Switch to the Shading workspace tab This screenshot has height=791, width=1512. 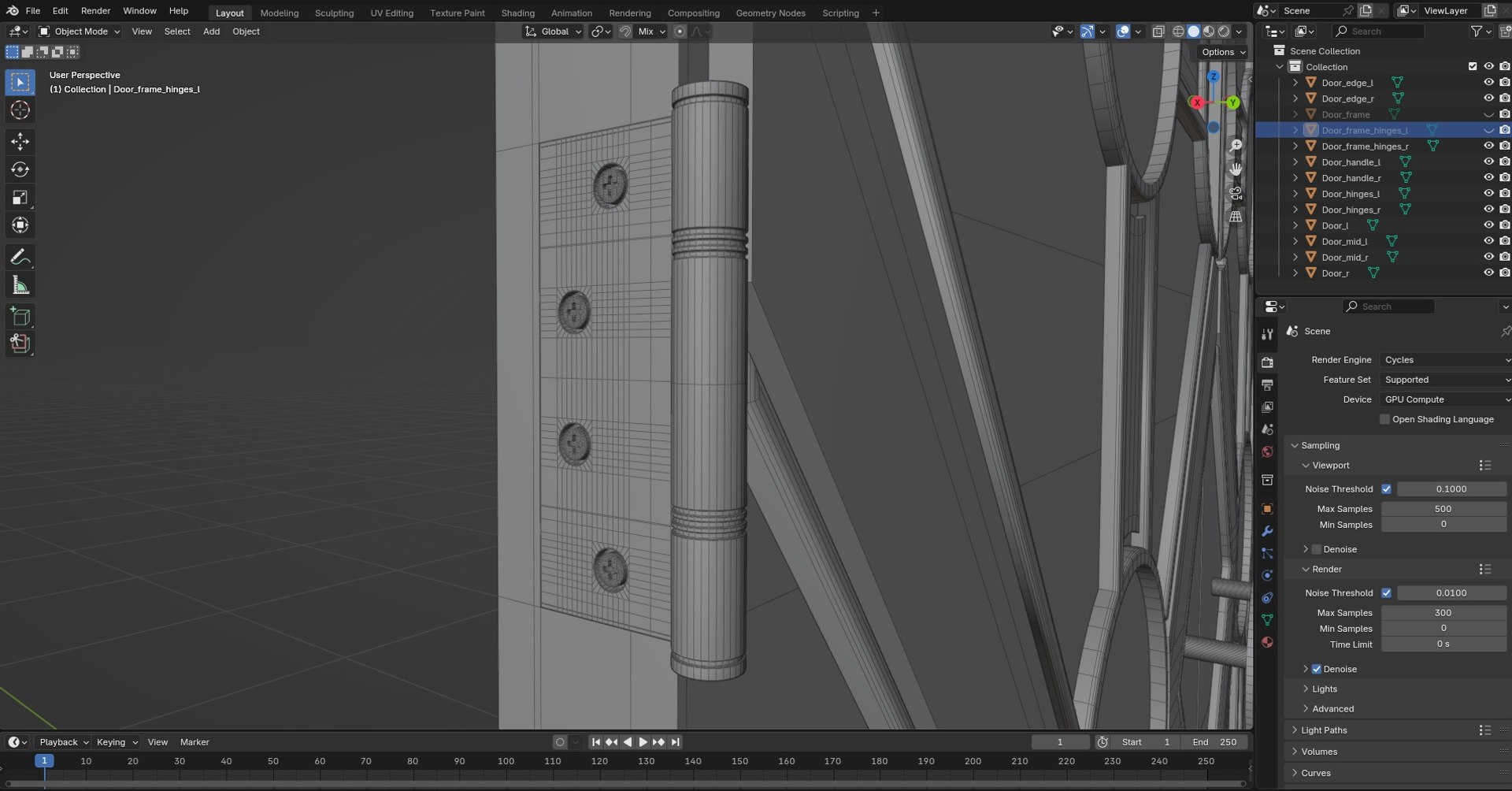click(517, 13)
